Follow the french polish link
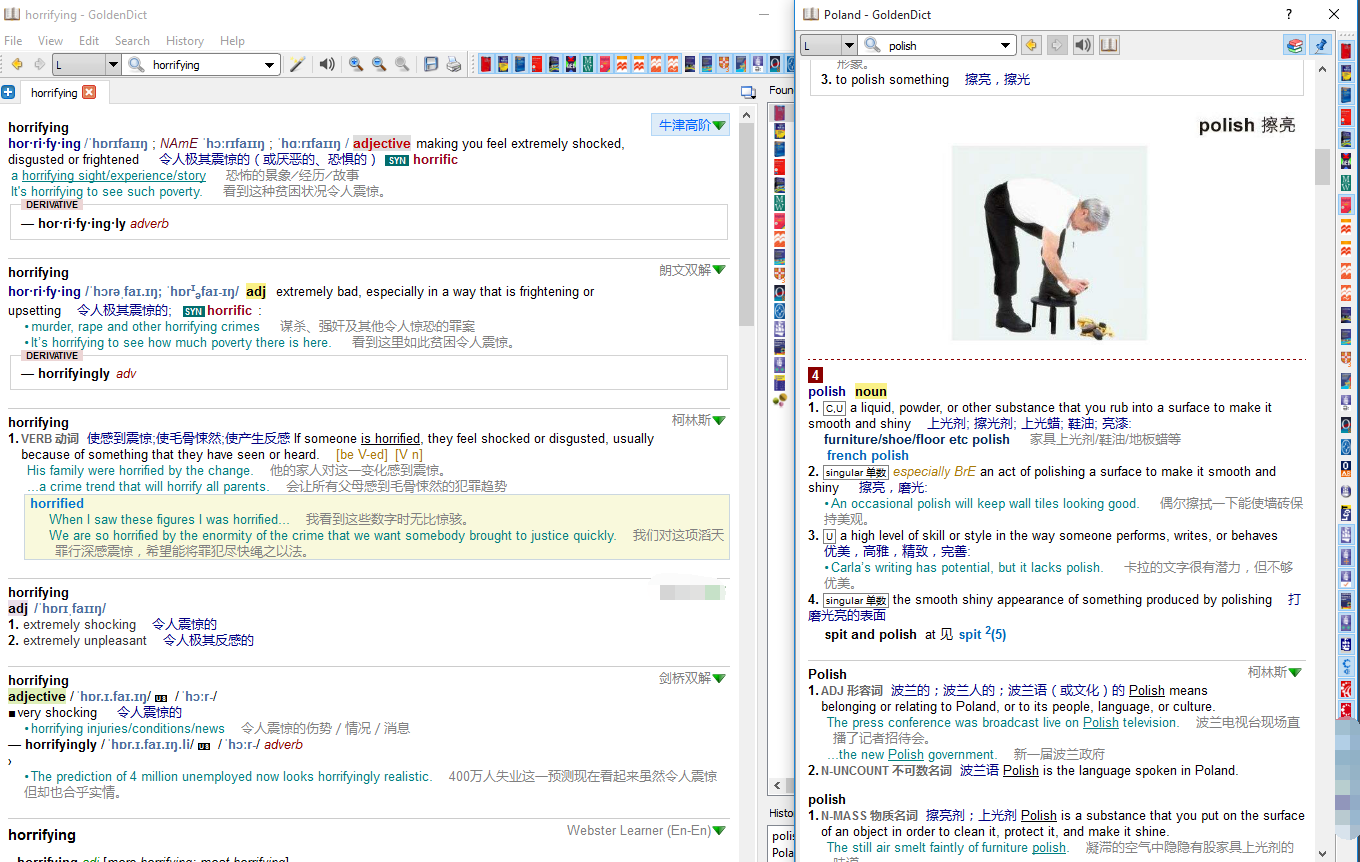 (867, 455)
